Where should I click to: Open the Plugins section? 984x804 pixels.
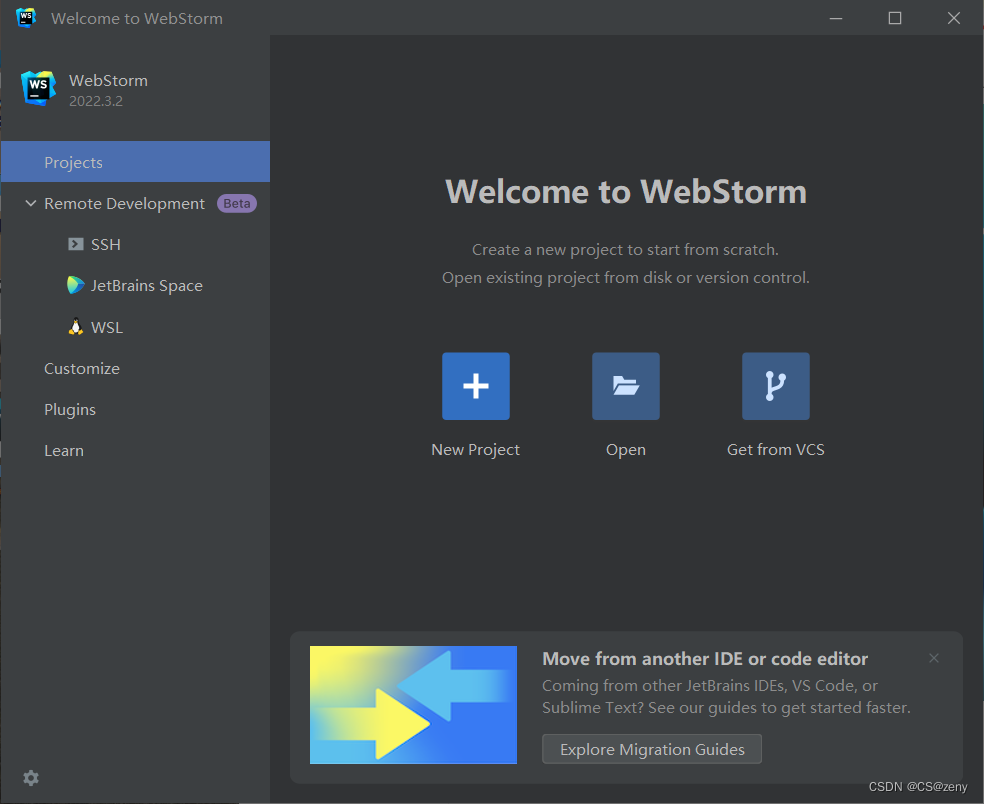70,409
